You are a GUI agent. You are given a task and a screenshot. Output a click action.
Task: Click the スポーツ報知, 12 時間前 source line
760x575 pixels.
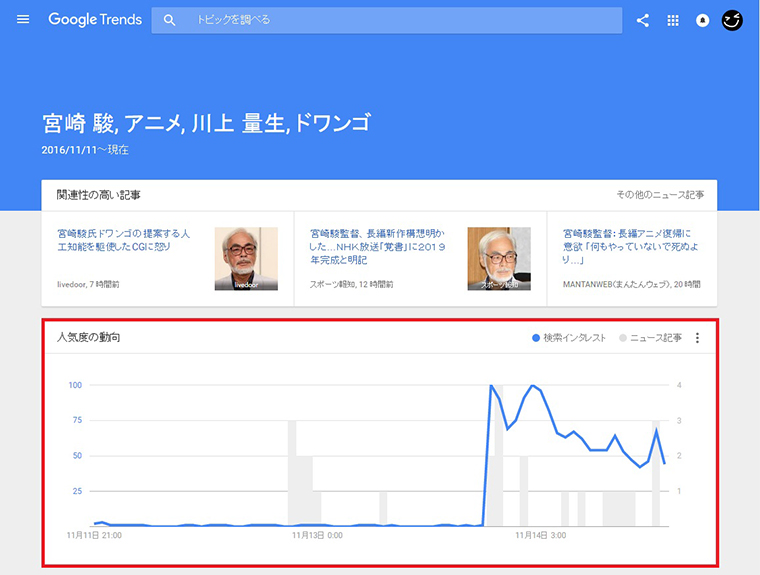tap(351, 285)
